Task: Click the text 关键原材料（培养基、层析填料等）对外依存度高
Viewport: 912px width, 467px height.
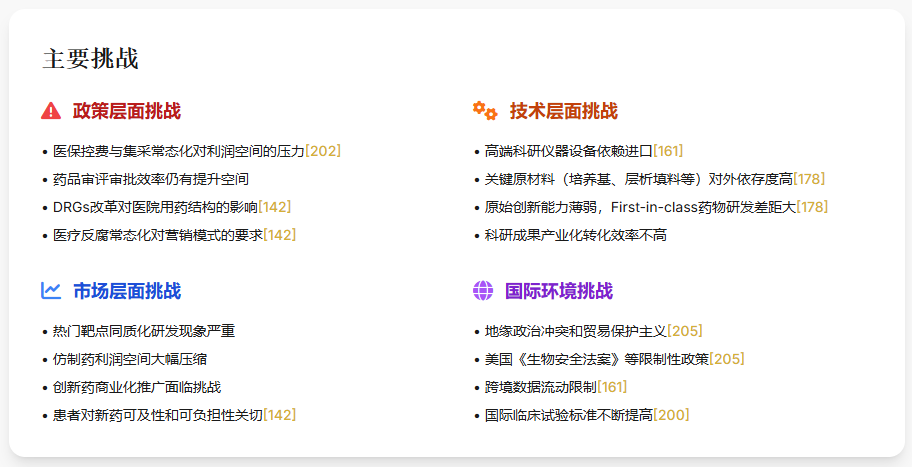Action: (x=638, y=179)
